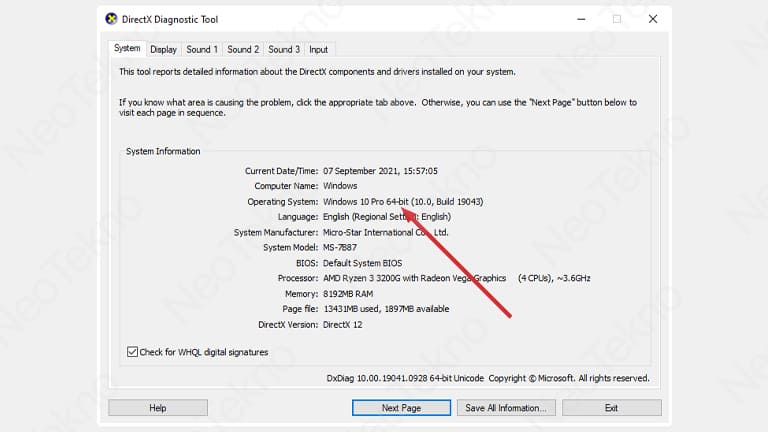The width and height of the screenshot is (768, 432).
Task: Click the date value 07 September 2021
Action: coord(360,171)
